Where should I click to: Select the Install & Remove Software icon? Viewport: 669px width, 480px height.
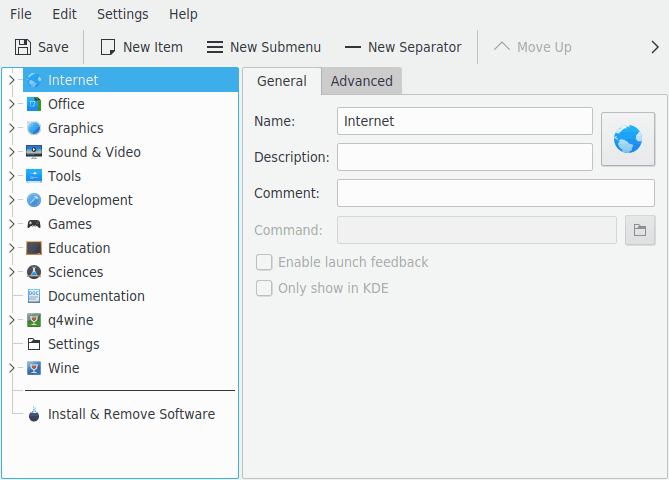click(x=34, y=414)
